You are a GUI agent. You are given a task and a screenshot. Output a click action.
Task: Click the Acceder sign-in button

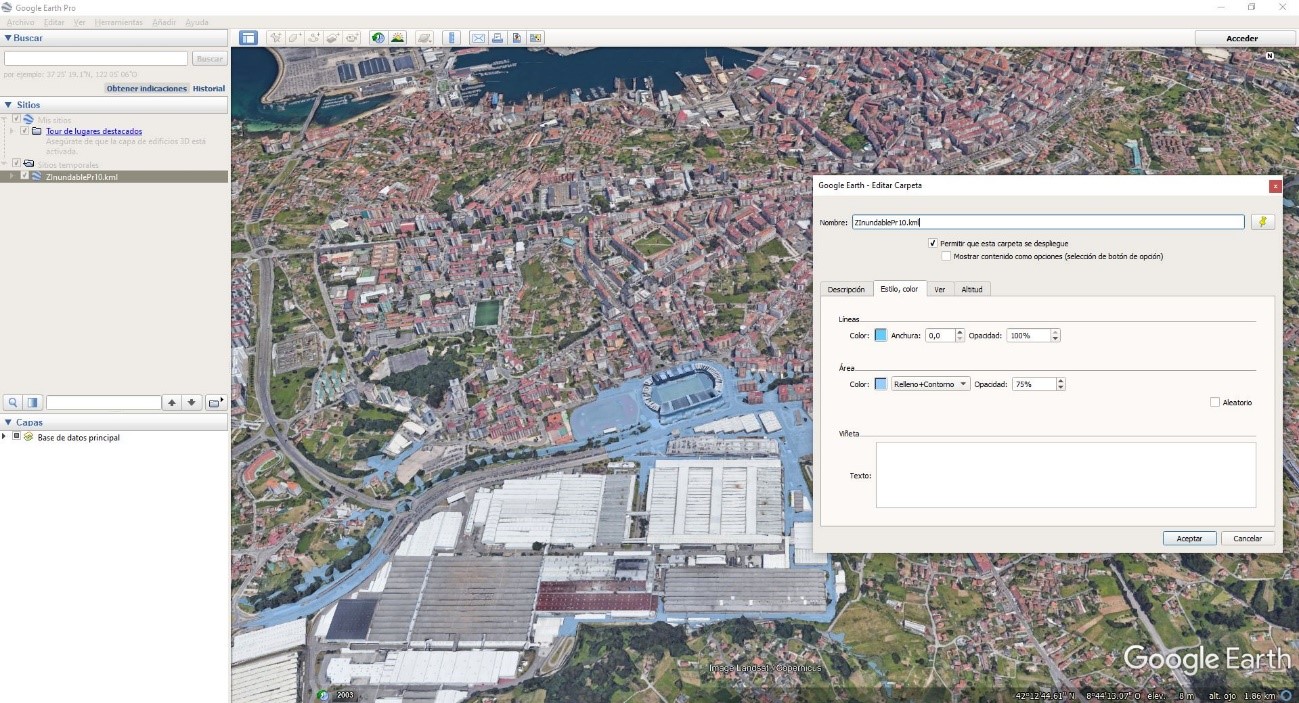[x=1242, y=38]
